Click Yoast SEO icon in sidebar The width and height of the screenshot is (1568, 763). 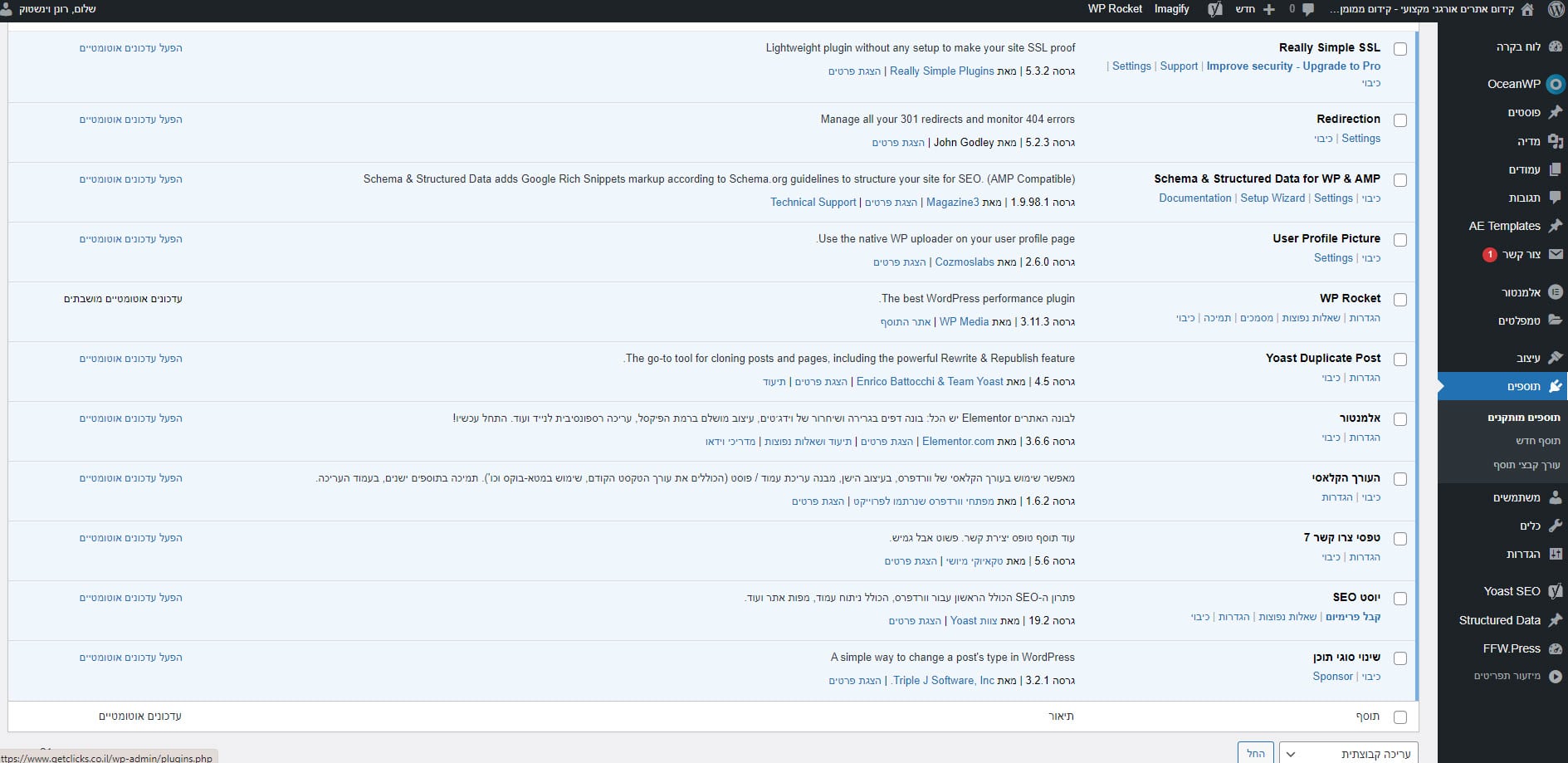pyautogui.click(x=1556, y=591)
